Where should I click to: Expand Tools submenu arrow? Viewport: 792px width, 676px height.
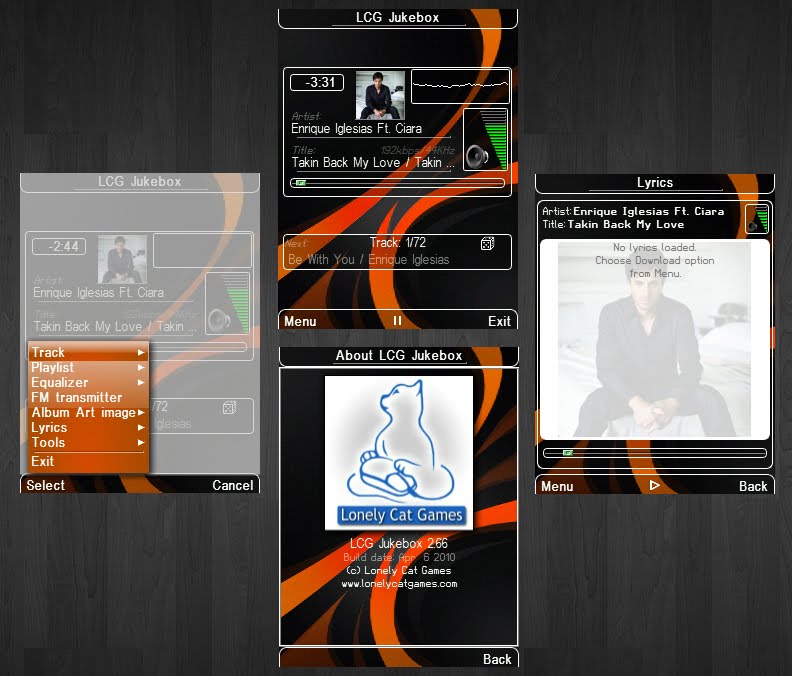(141, 443)
